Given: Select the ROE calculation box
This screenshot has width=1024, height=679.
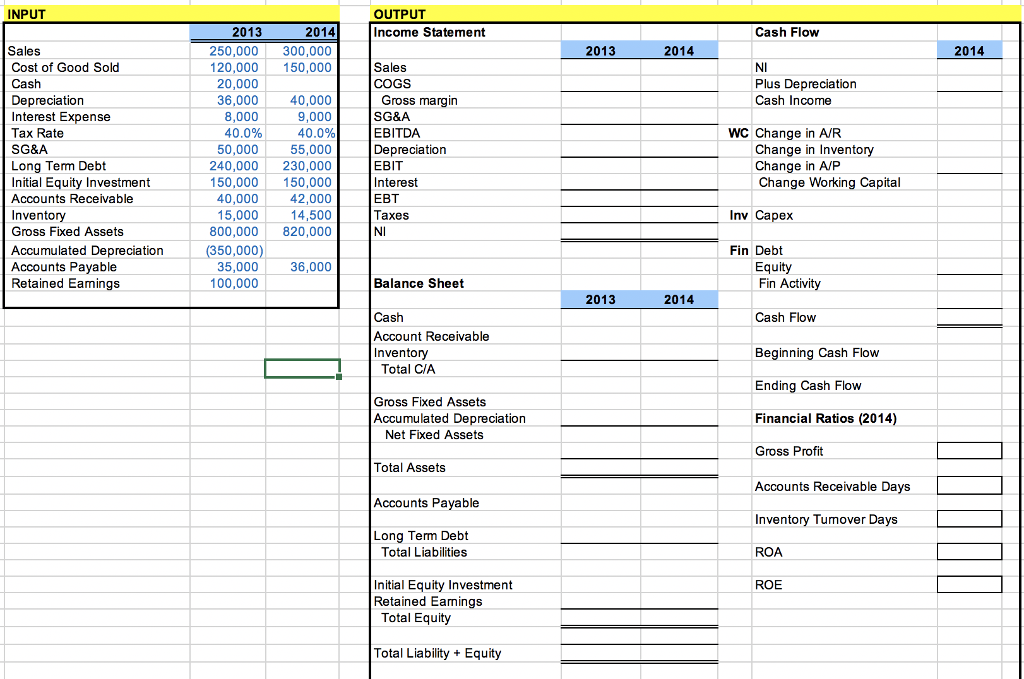Looking at the screenshot, I should point(969,584).
